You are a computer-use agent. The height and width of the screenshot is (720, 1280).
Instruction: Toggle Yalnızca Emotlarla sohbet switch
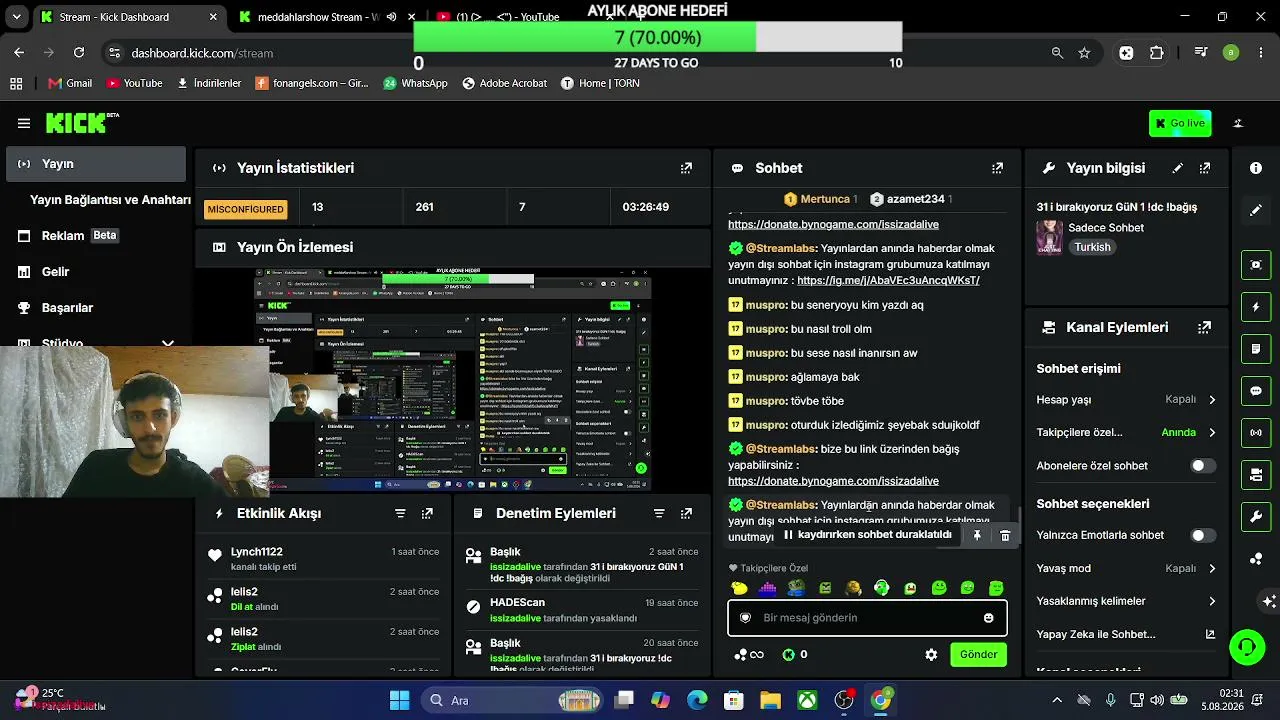tap(1203, 536)
